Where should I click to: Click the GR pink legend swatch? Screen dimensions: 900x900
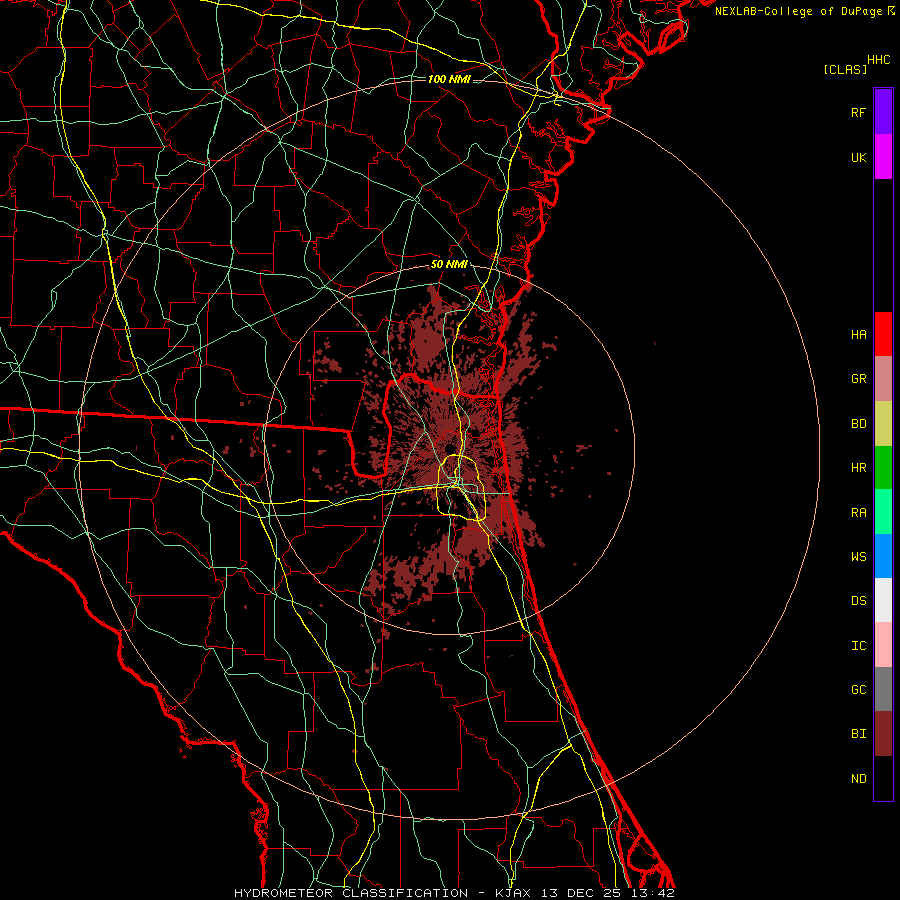tap(883, 378)
